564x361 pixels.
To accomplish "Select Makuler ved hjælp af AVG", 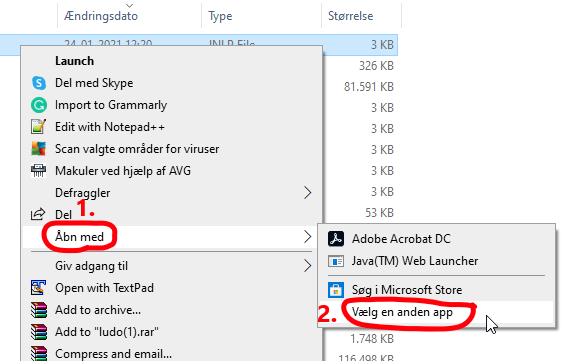I will pos(172,171).
